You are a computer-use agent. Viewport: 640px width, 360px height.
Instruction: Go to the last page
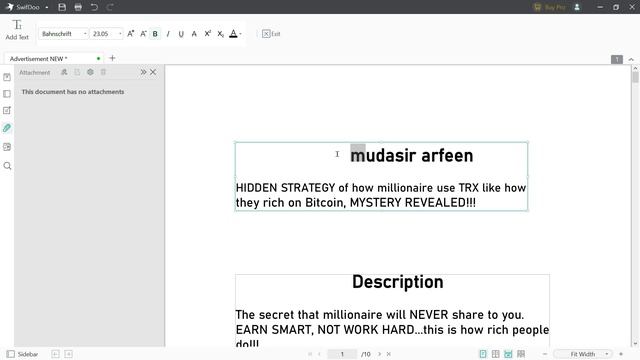pos(389,354)
